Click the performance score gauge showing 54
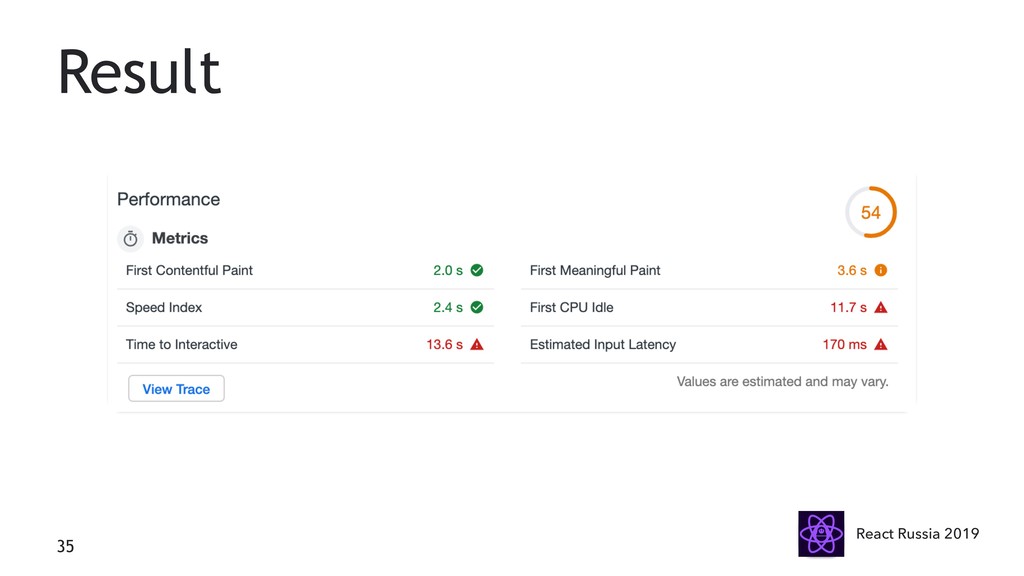The width and height of the screenshot is (1024, 576). pos(871,212)
